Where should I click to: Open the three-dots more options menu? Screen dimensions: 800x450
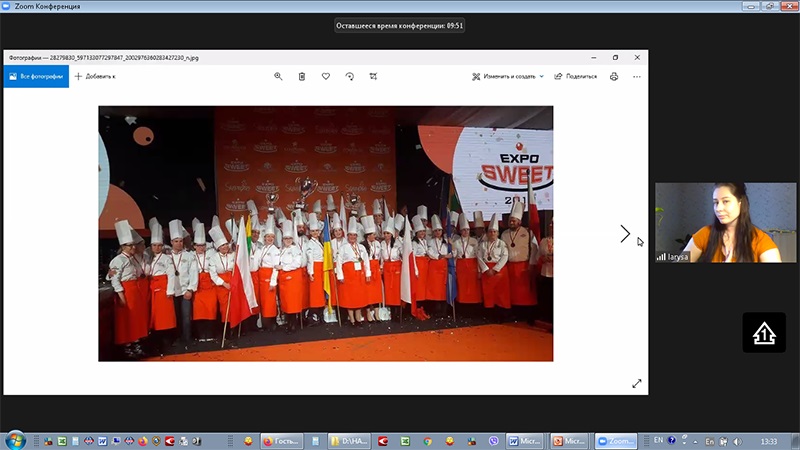click(x=637, y=76)
